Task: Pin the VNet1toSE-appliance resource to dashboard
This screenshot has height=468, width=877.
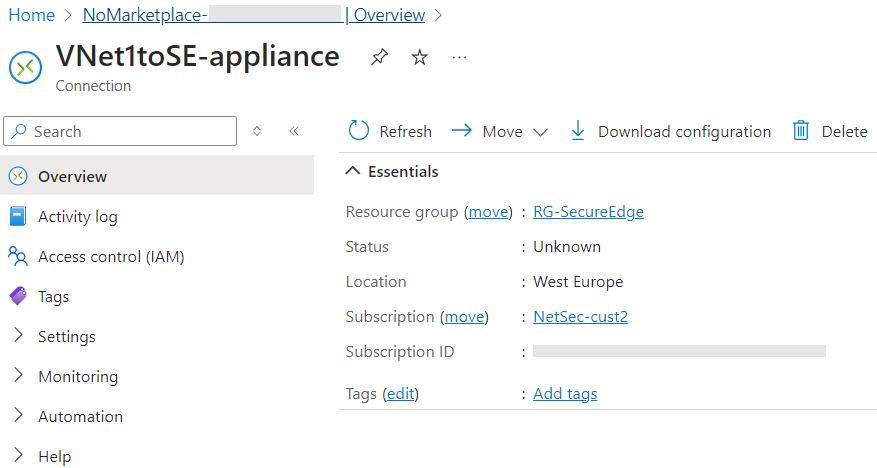Action: (x=379, y=58)
